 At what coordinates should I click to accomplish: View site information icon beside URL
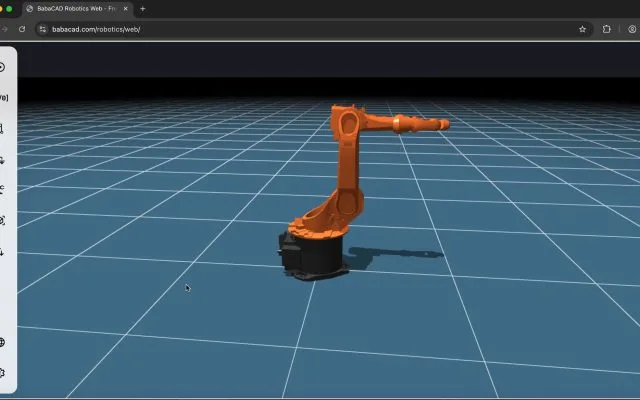tap(43, 29)
